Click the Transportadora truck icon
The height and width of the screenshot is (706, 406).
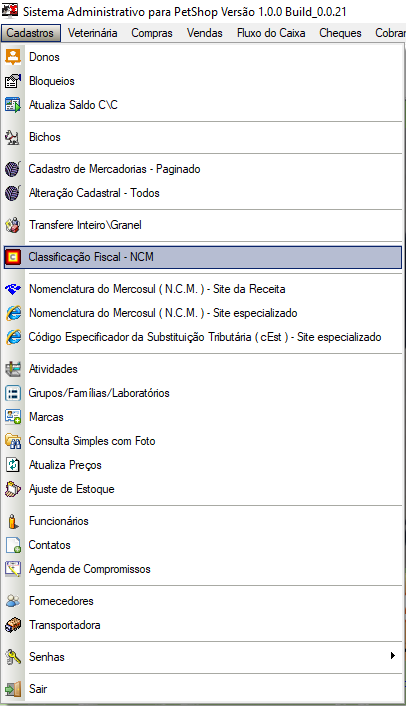point(13,625)
